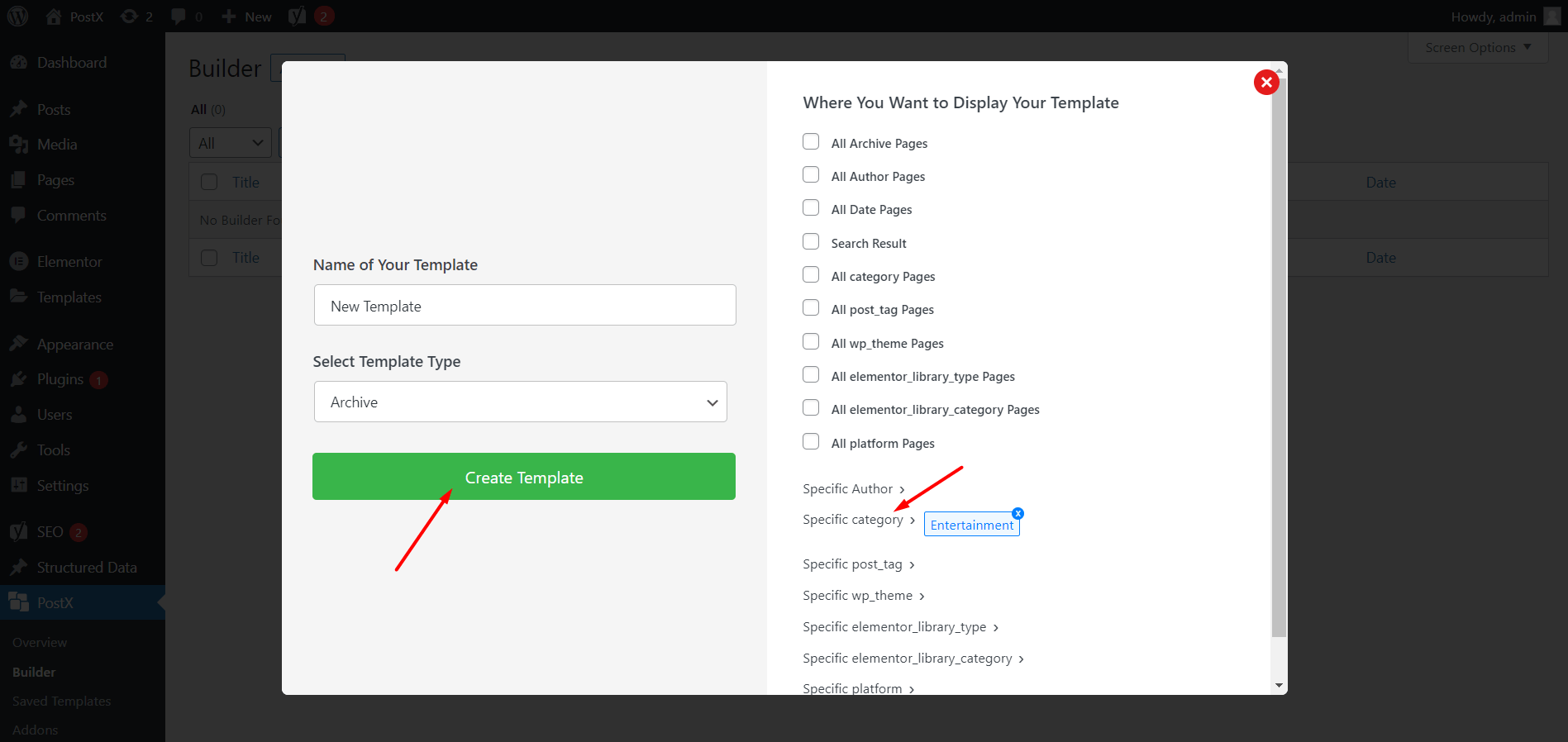Click the Entertainment category tag
The width and height of the screenshot is (1568, 742).
click(x=972, y=525)
